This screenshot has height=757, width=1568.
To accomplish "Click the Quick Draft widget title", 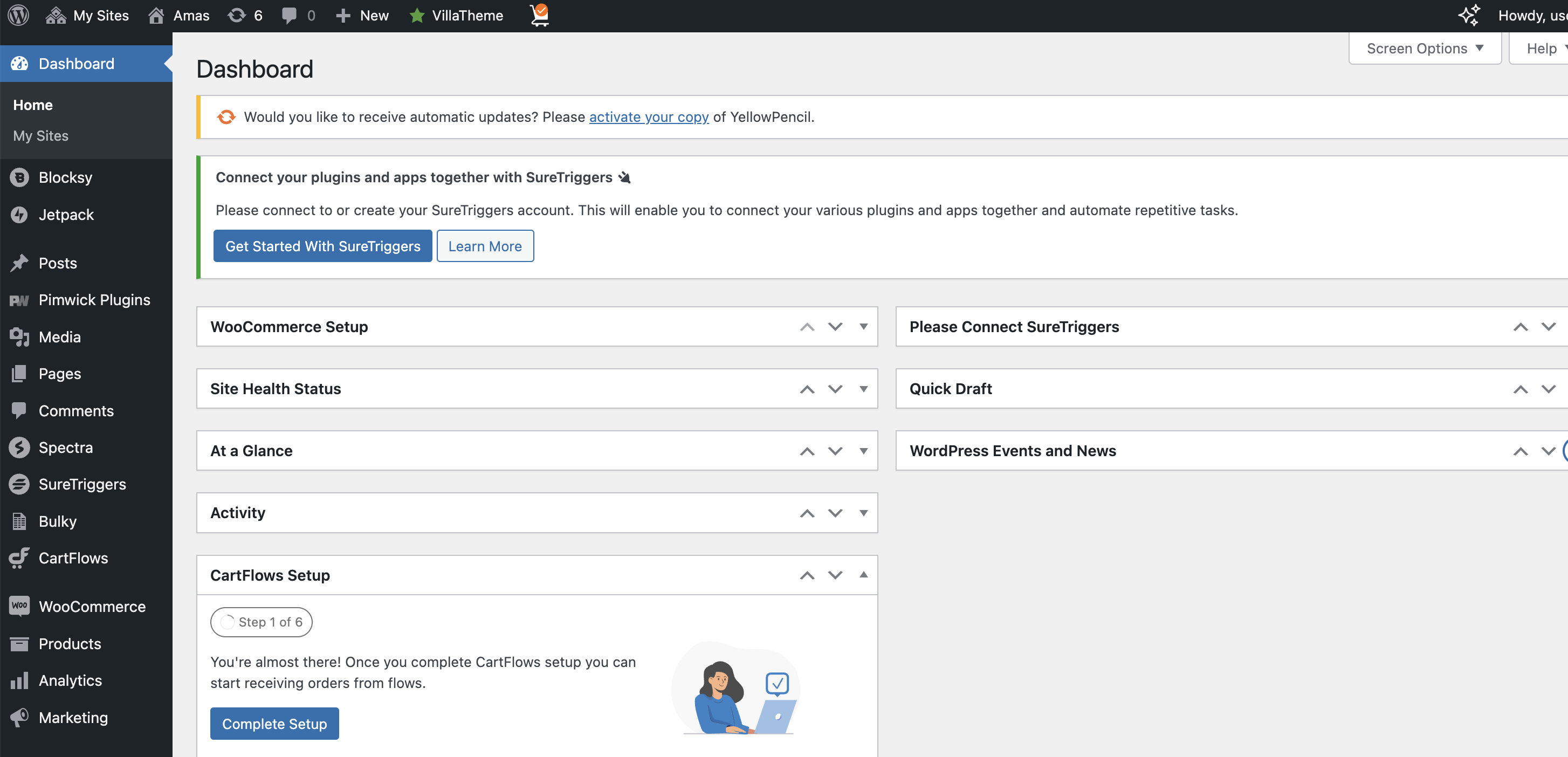I will coord(950,389).
